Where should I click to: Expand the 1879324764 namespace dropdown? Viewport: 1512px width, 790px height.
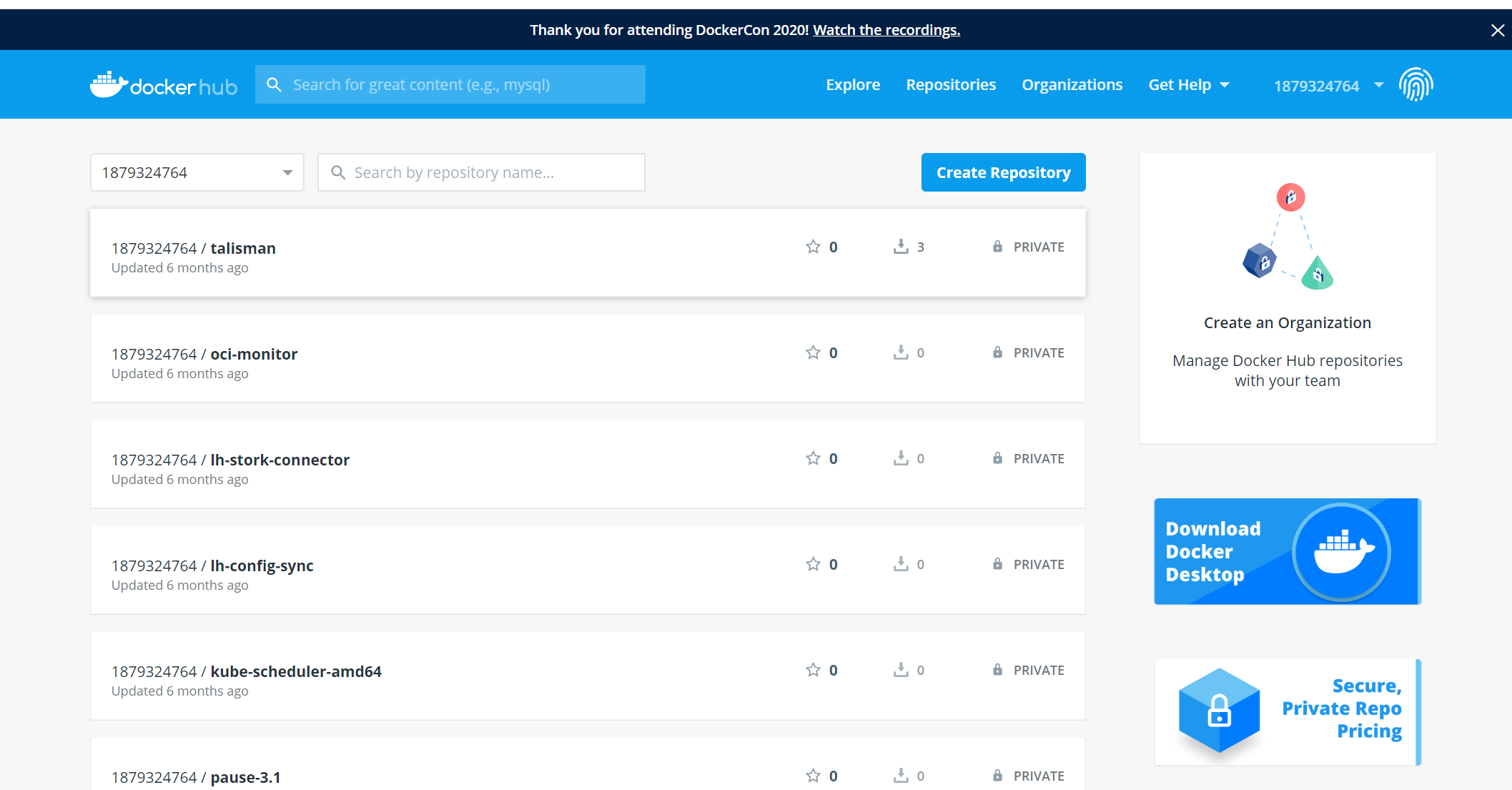tap(197, 172)
